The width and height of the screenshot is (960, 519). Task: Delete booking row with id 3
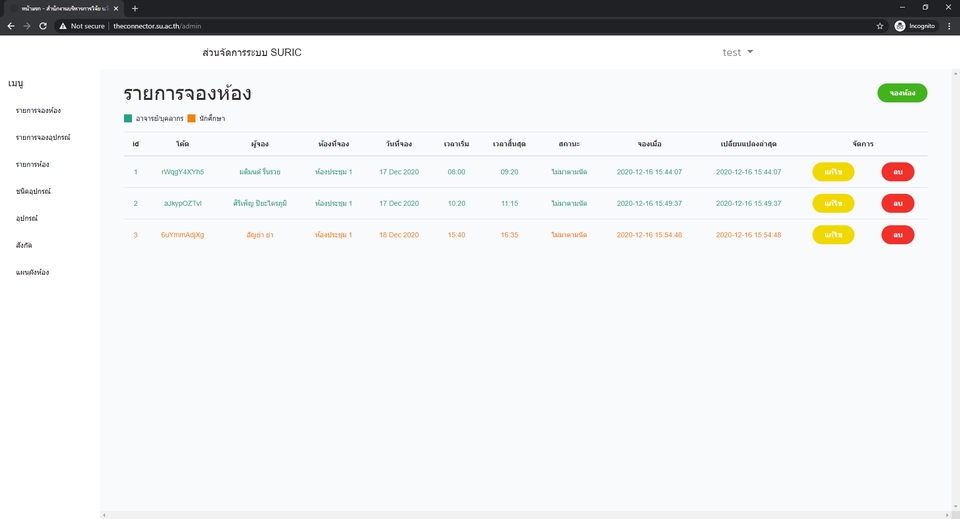(898, 235)
